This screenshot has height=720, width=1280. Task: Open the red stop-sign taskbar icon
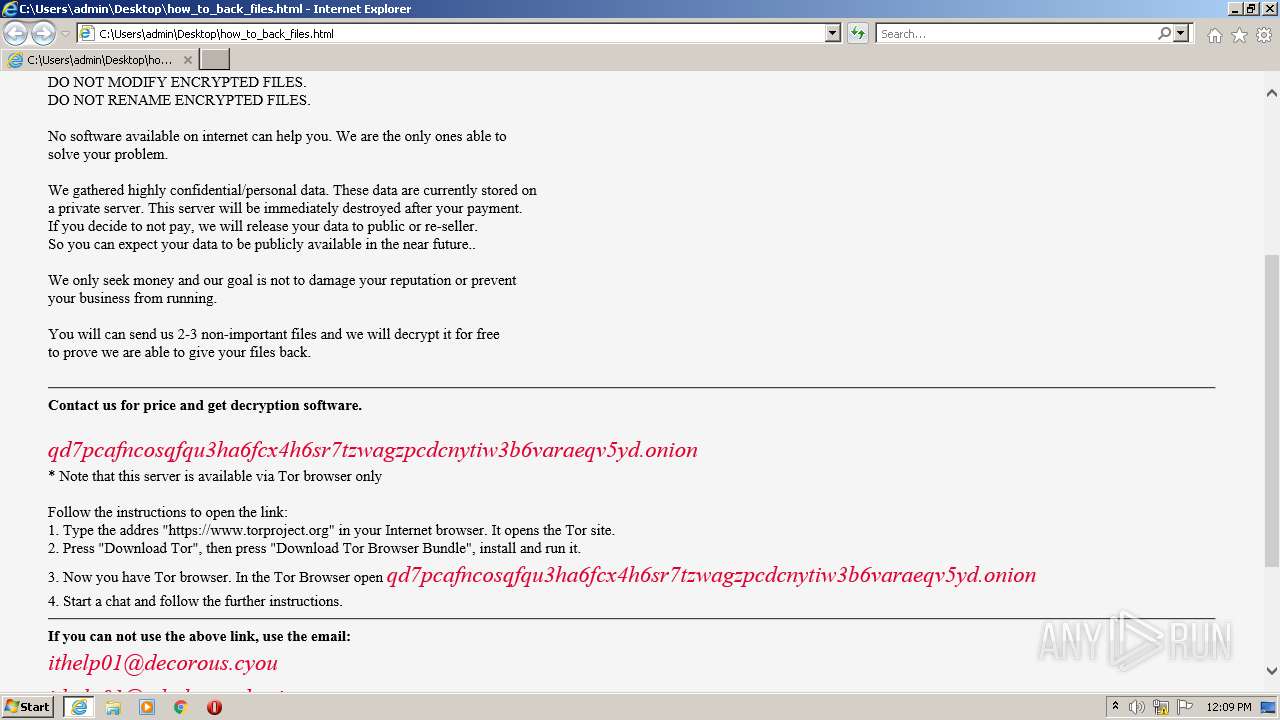click(214, 707)
